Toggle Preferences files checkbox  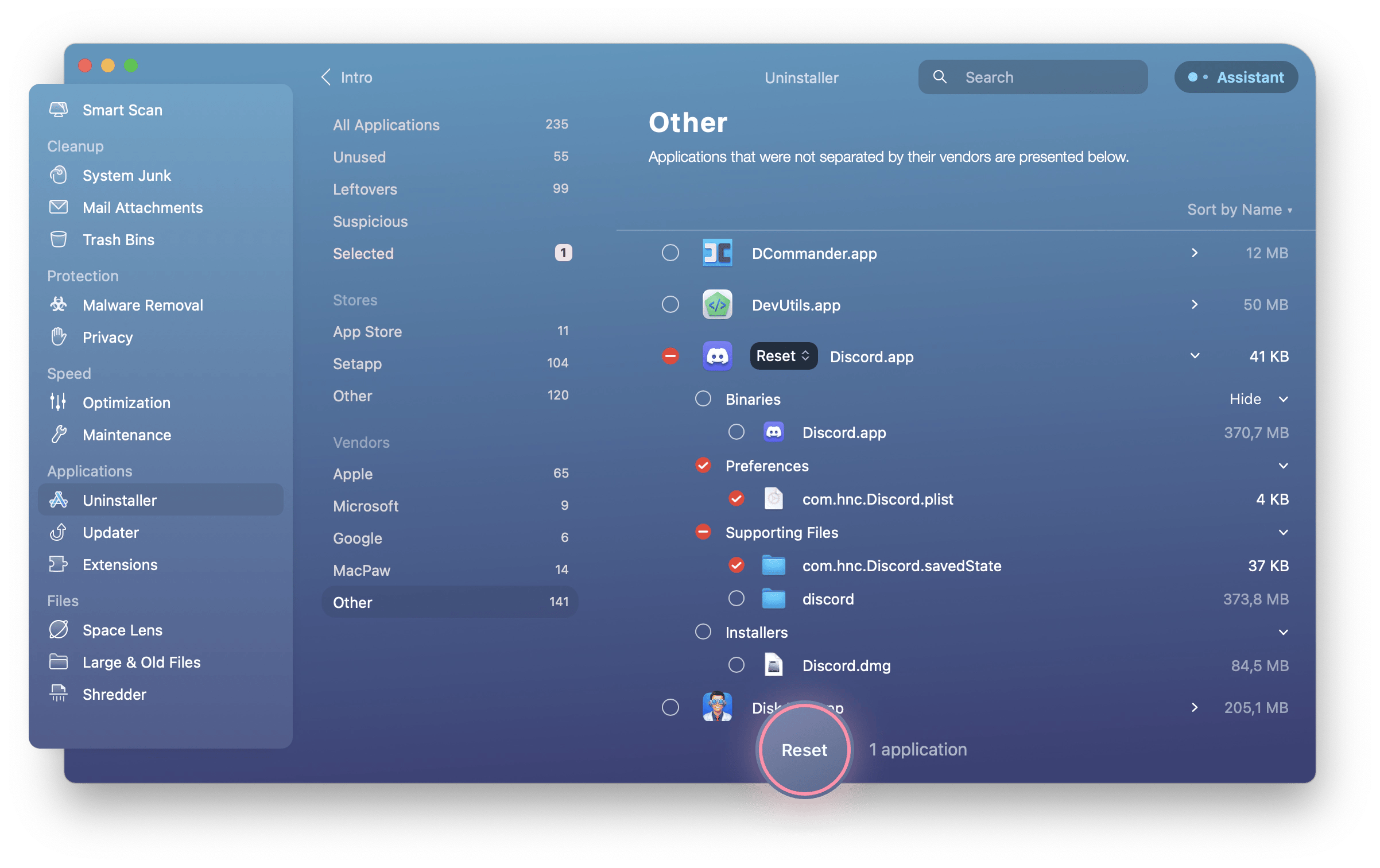(704, 465)
